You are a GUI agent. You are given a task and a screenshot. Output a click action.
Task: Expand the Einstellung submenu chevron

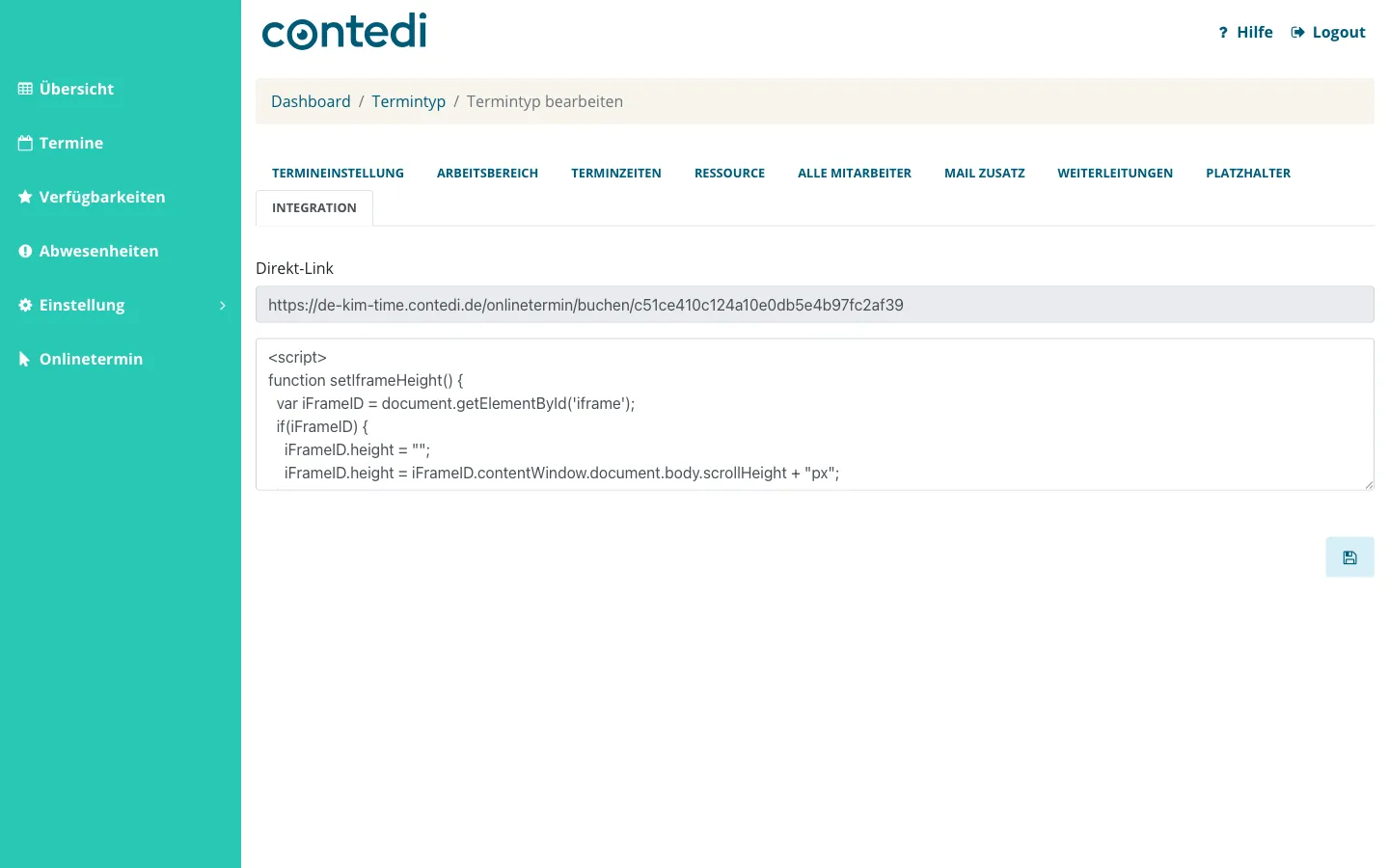coord(223,305)
